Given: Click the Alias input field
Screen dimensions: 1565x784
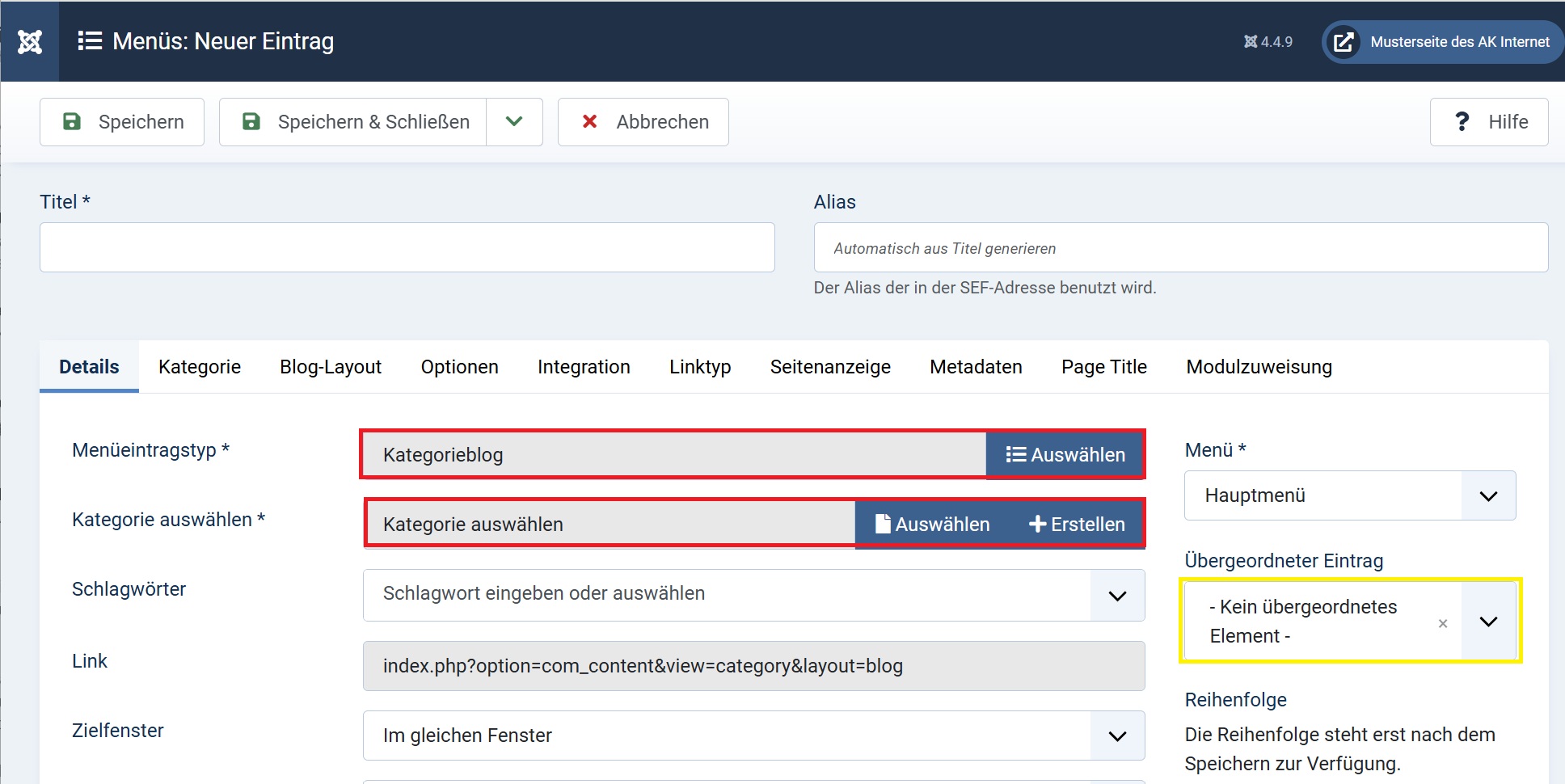Looking at the screenshot, I should point(1180,248).
